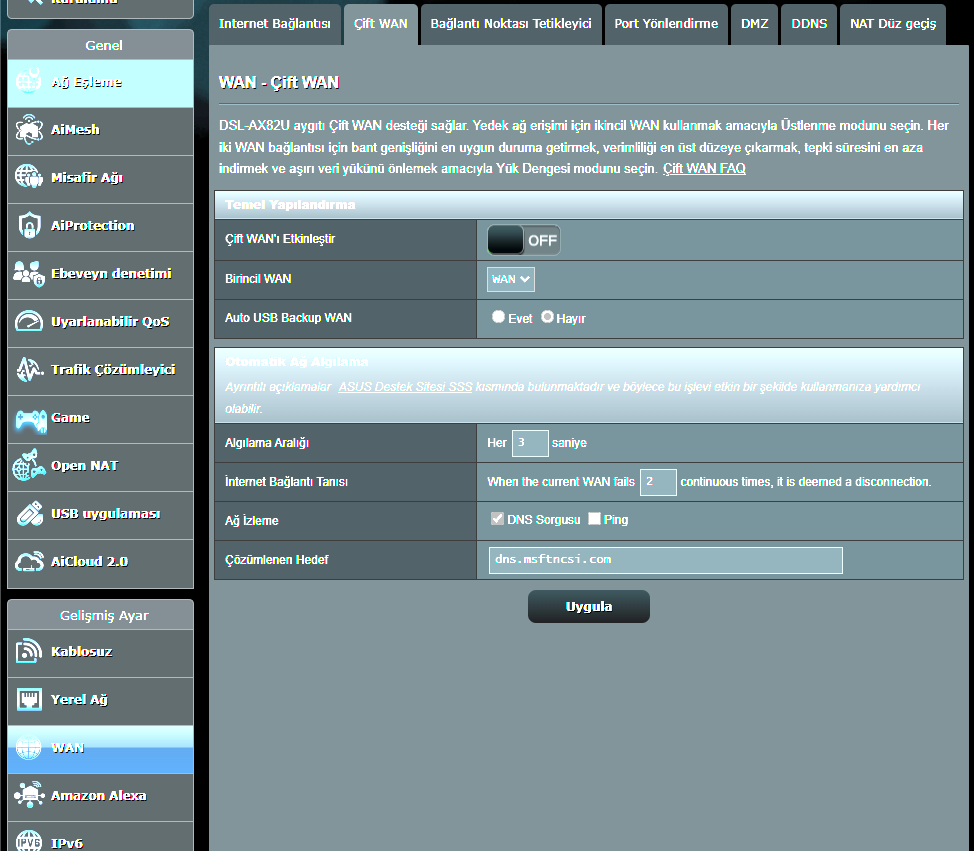The height and width of the screenshot is (851, 974).
Task: Select the AiProtection shield icon
Action: [29, 225]
